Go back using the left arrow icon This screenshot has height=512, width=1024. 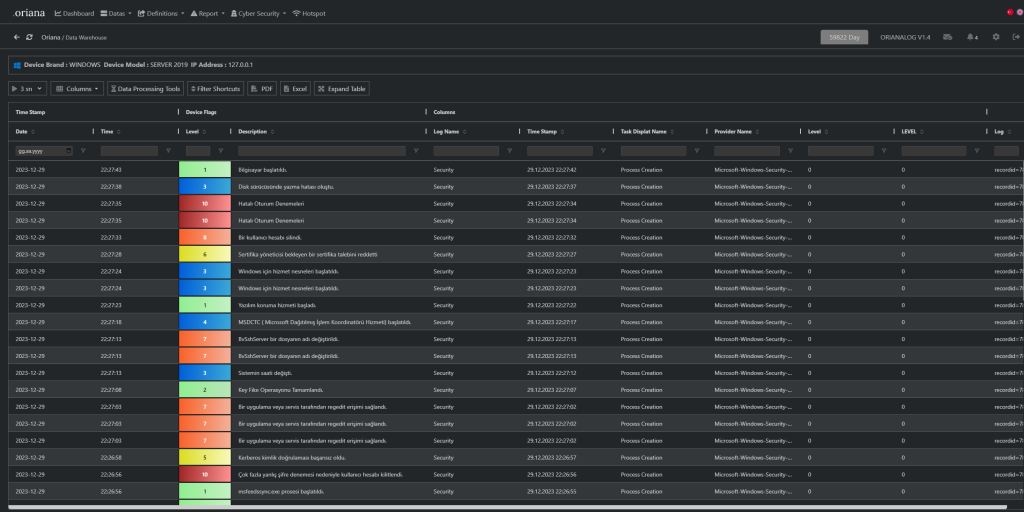point(16,37)
